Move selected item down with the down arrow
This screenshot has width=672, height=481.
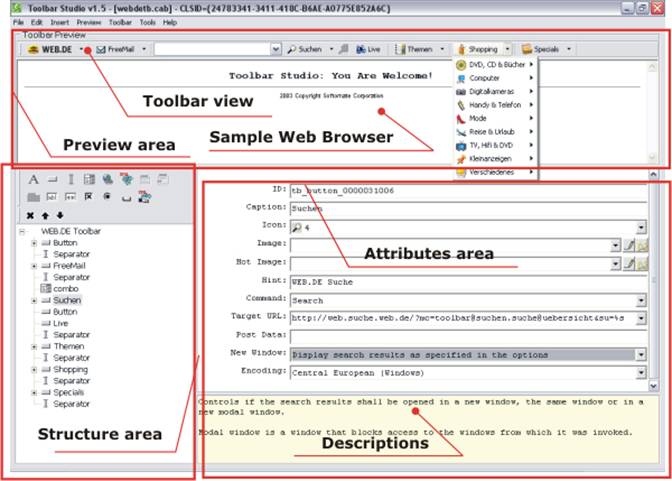point(60,215)
